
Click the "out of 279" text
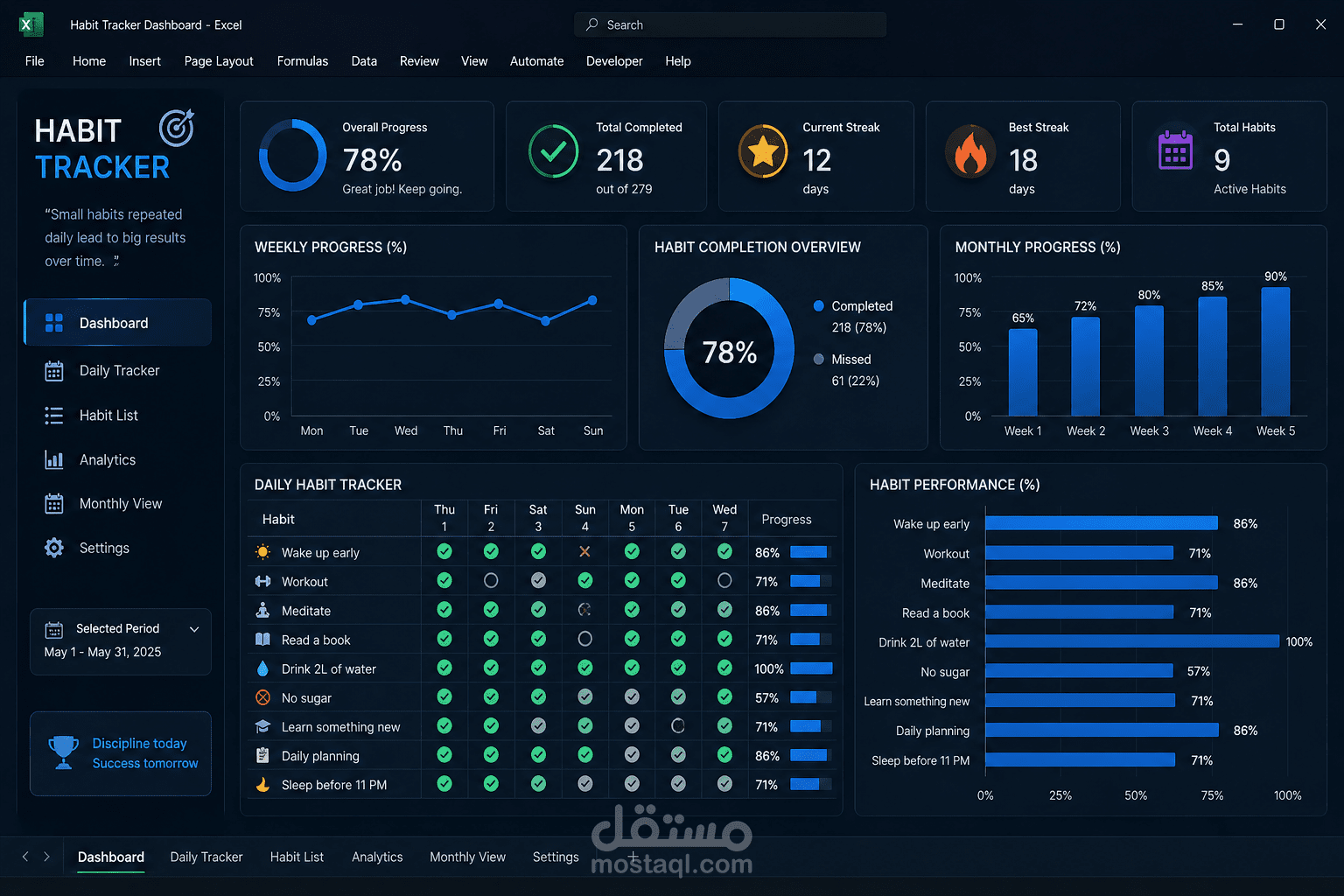click(x=624, y=189)
